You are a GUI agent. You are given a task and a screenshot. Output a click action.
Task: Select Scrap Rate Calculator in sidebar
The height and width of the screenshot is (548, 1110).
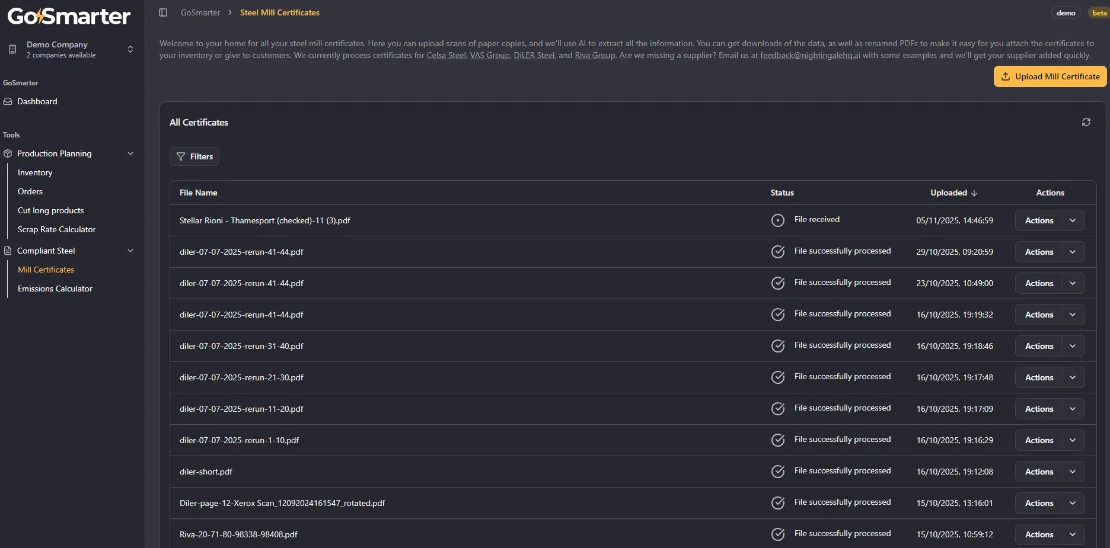coord(57,230)
